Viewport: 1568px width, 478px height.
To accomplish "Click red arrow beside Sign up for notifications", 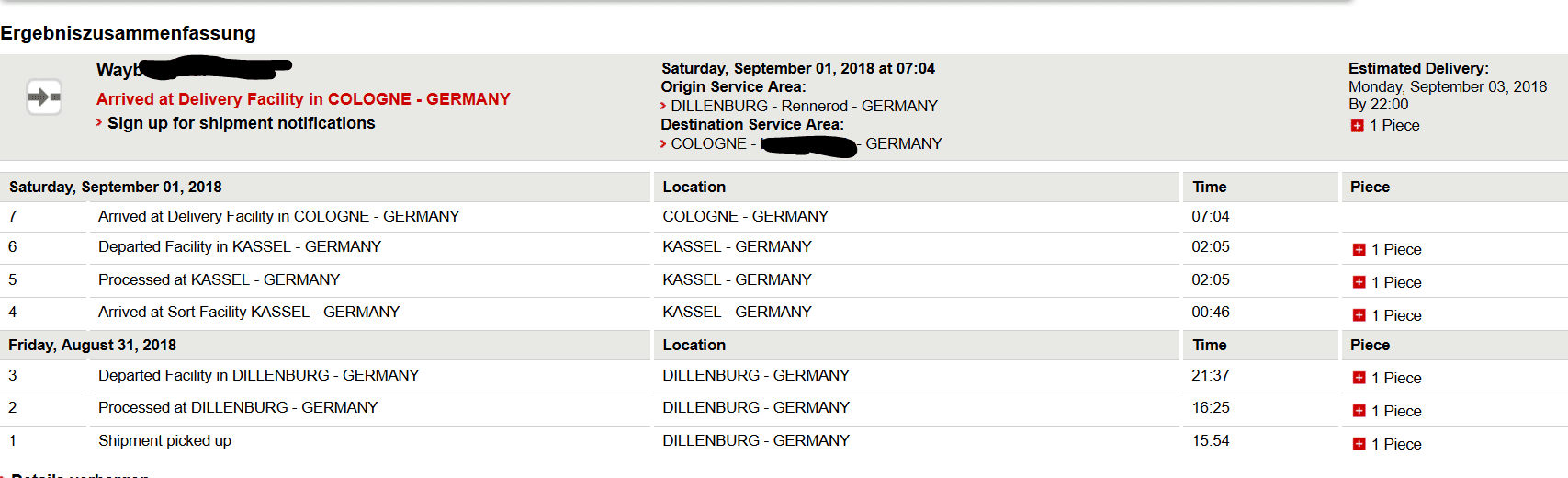I will [99, 122].
